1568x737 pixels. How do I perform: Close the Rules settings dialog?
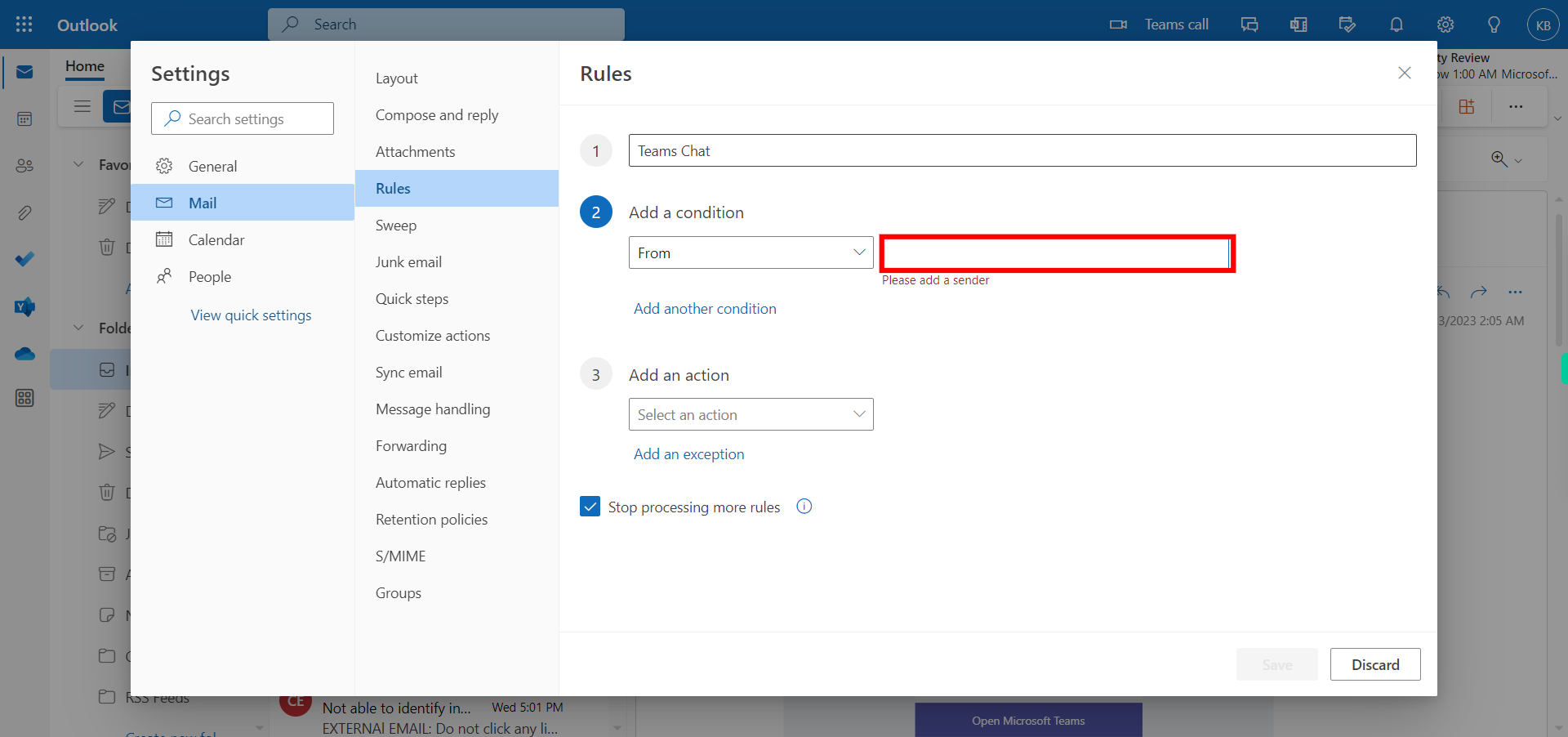1405,73
